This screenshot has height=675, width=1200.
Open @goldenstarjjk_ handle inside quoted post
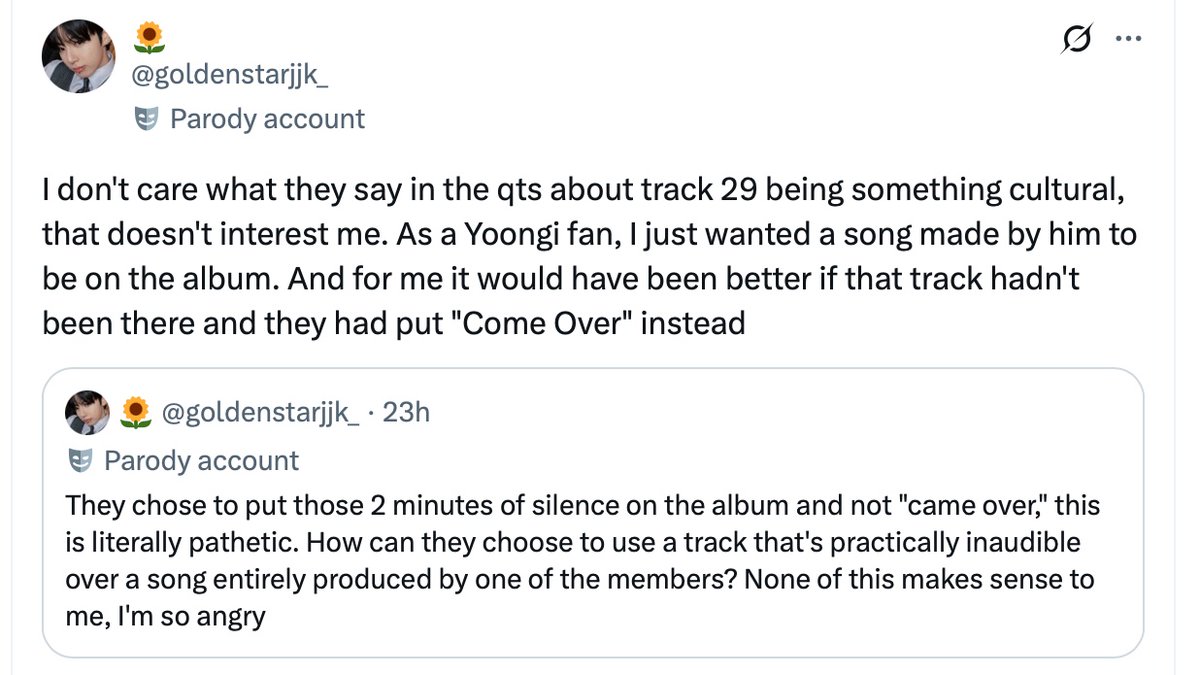260,412
